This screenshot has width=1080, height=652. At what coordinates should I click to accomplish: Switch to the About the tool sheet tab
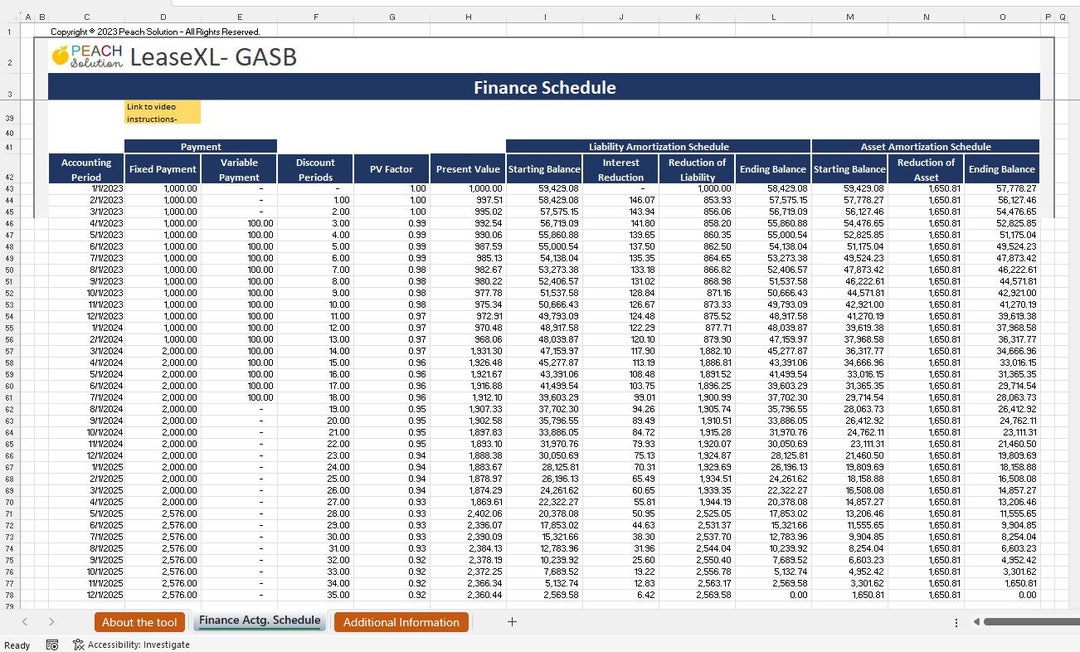139,622
